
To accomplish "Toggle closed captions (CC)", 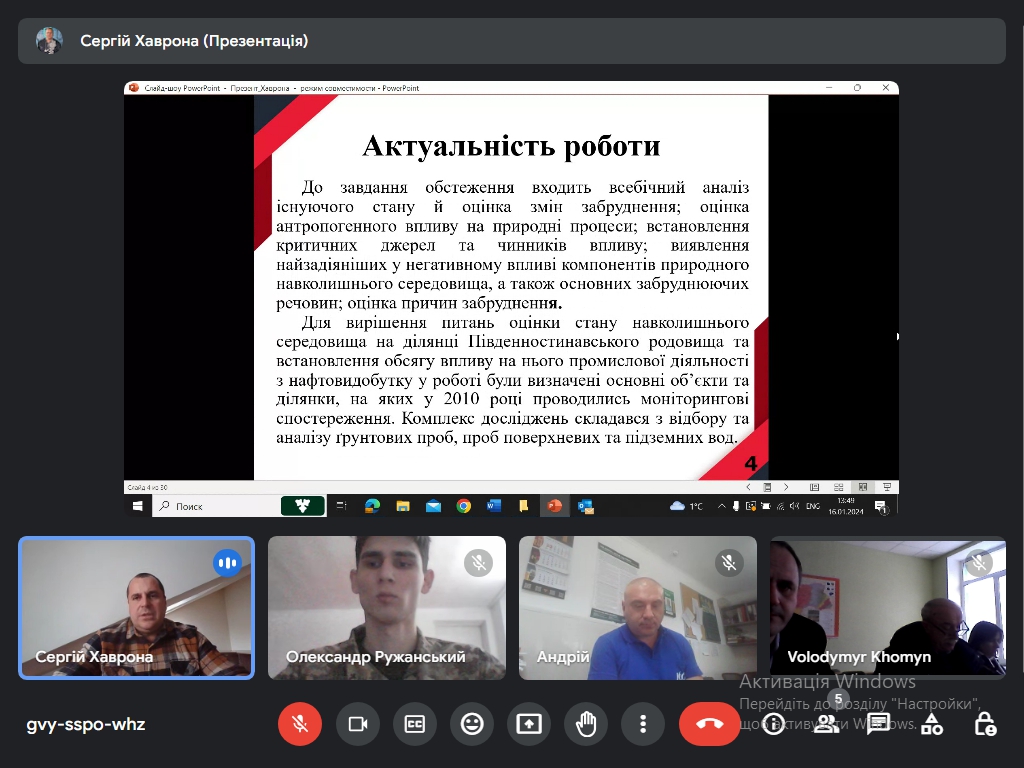I will click(414, 724).
